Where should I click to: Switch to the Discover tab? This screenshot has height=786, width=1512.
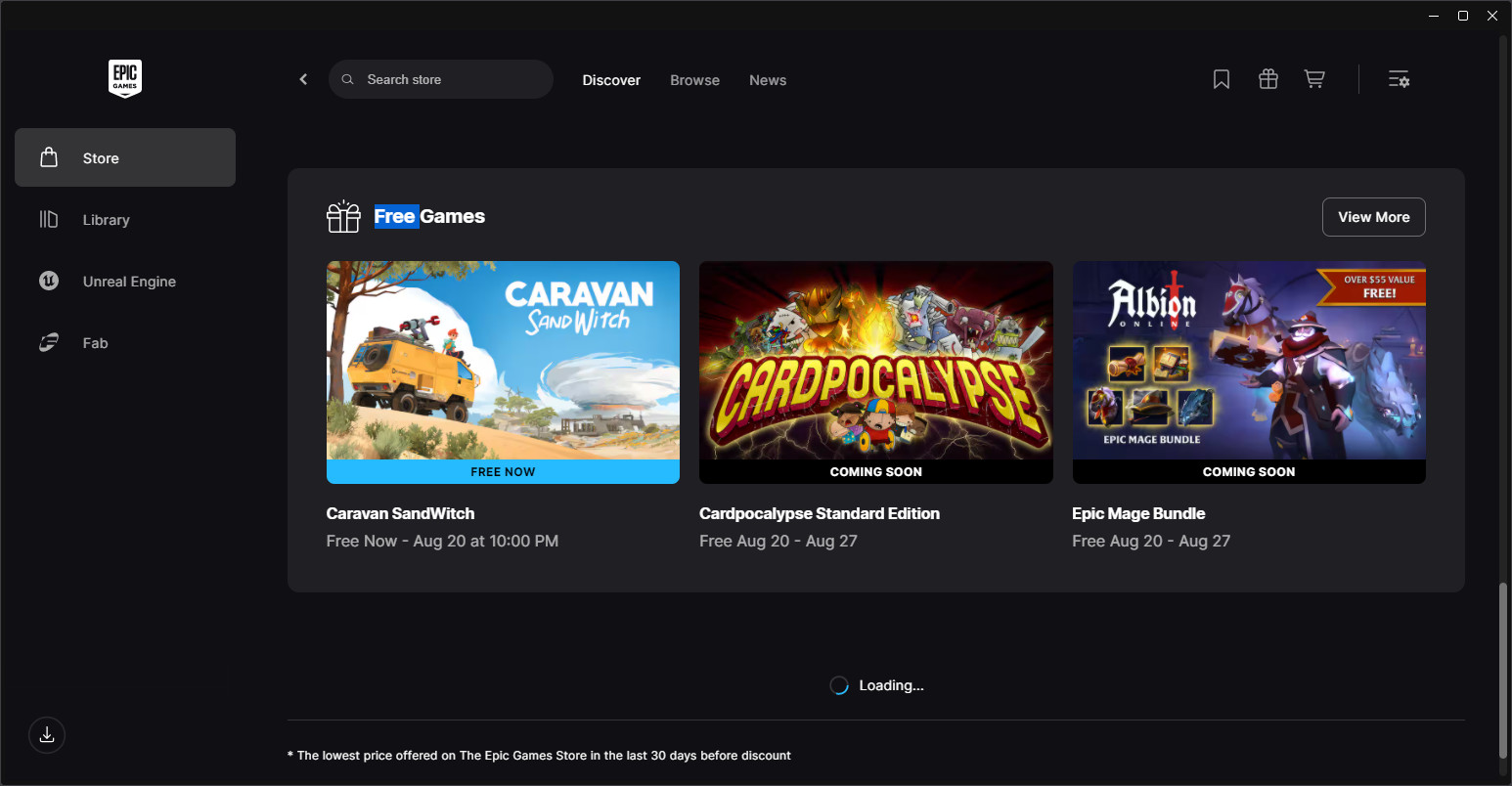click(611, 80)
